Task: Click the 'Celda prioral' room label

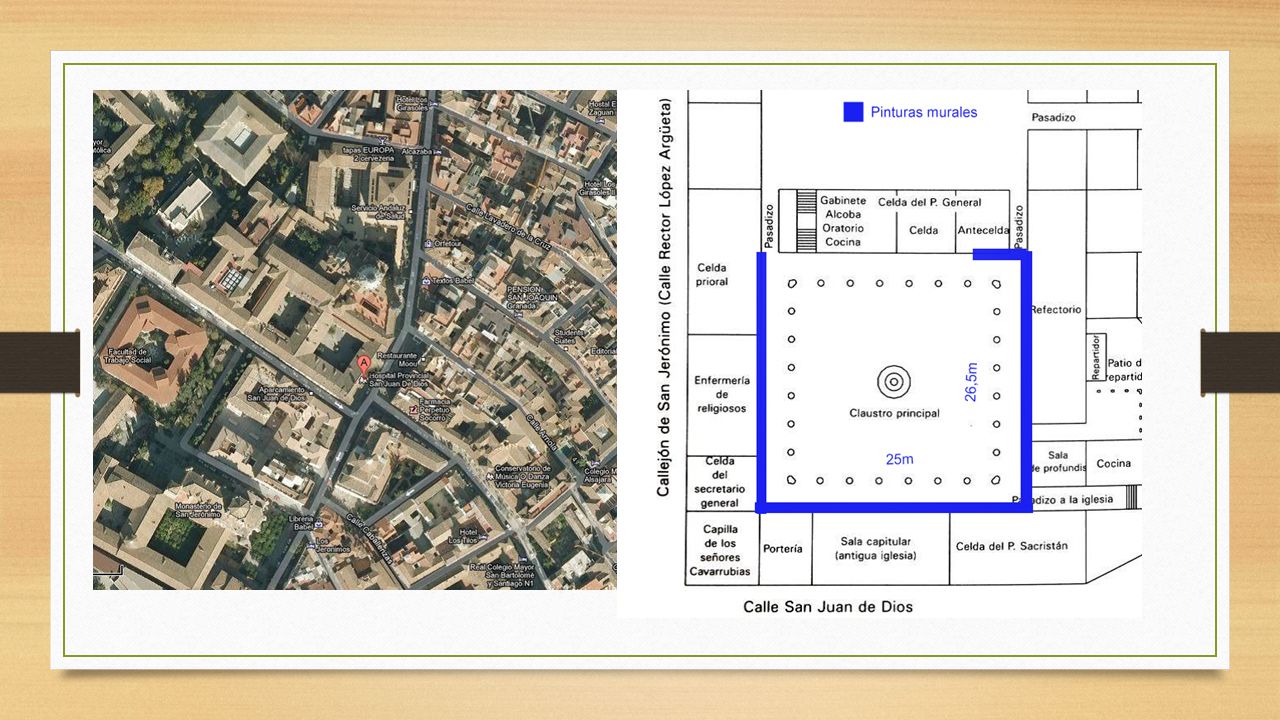Action: (712, 274)
